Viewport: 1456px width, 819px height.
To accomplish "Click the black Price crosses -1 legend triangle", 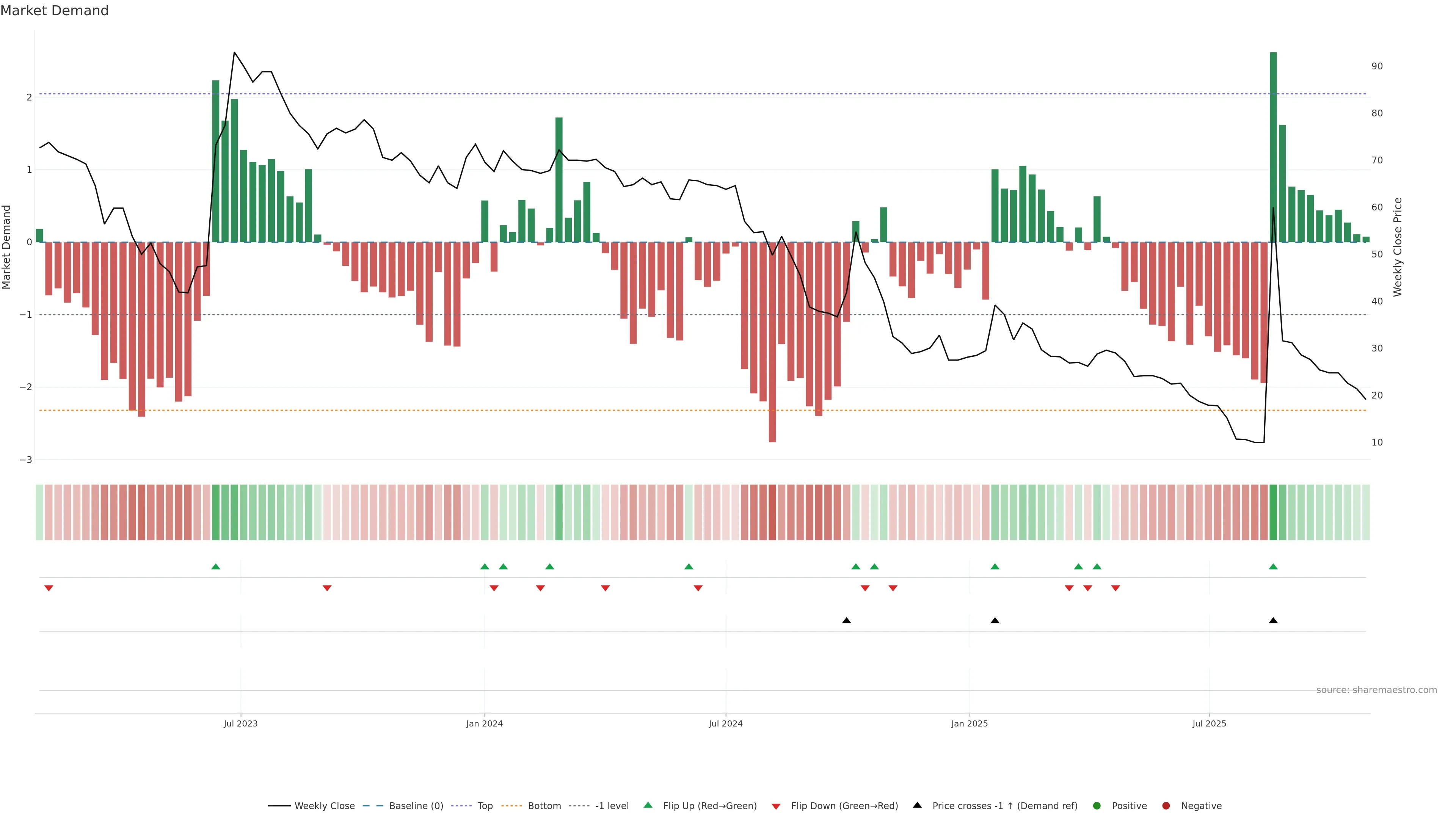I will [x=917, y=805].
